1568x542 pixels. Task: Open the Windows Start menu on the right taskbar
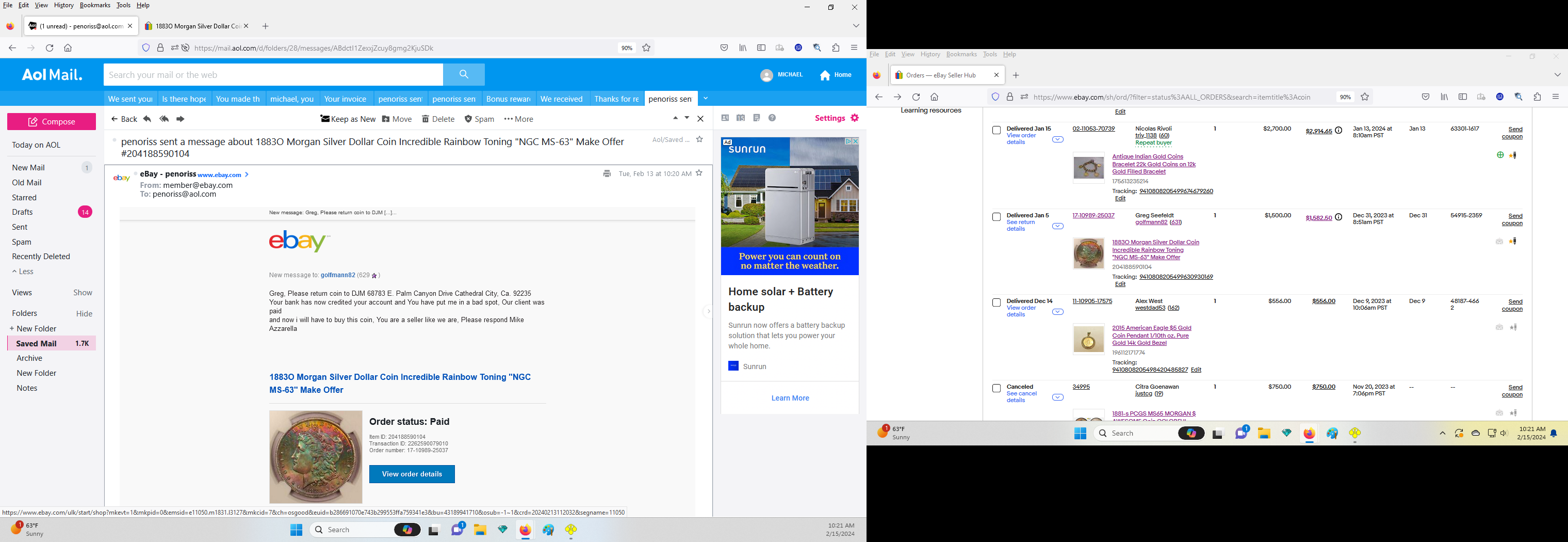coord(1081,433)
